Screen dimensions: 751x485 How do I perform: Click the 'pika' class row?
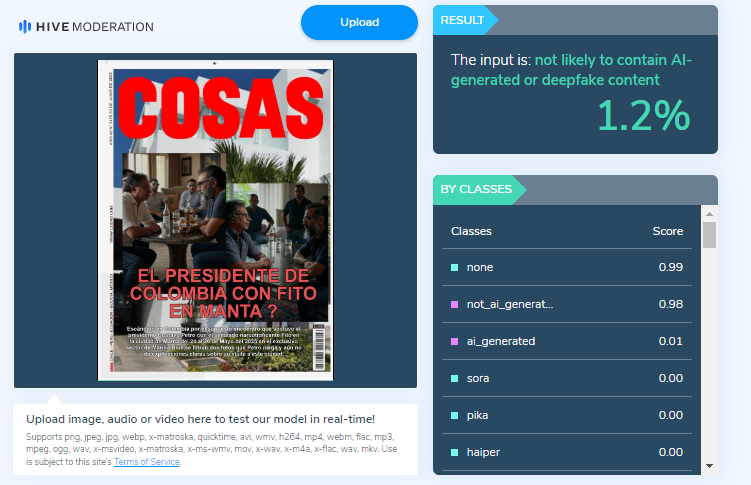567,415
